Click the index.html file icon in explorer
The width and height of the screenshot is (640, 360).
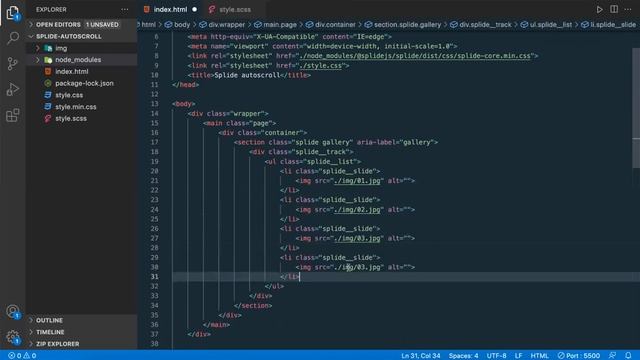[x=48, y=71]
